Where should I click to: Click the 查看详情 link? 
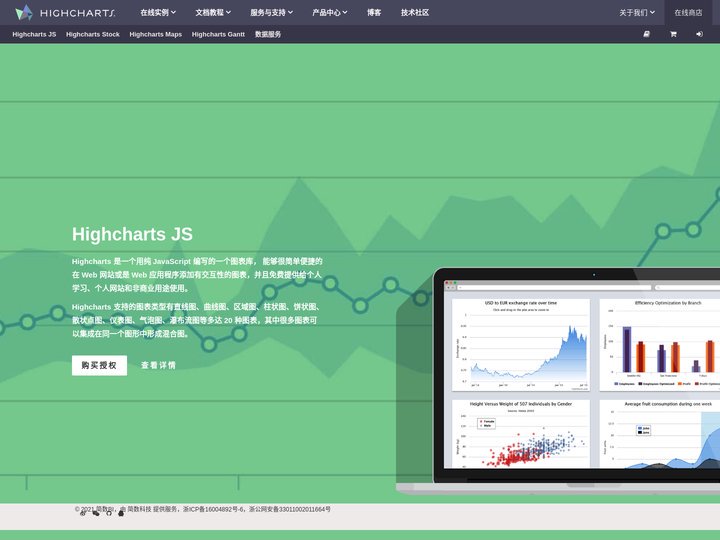pyautogui.click(x=158, y=365)
